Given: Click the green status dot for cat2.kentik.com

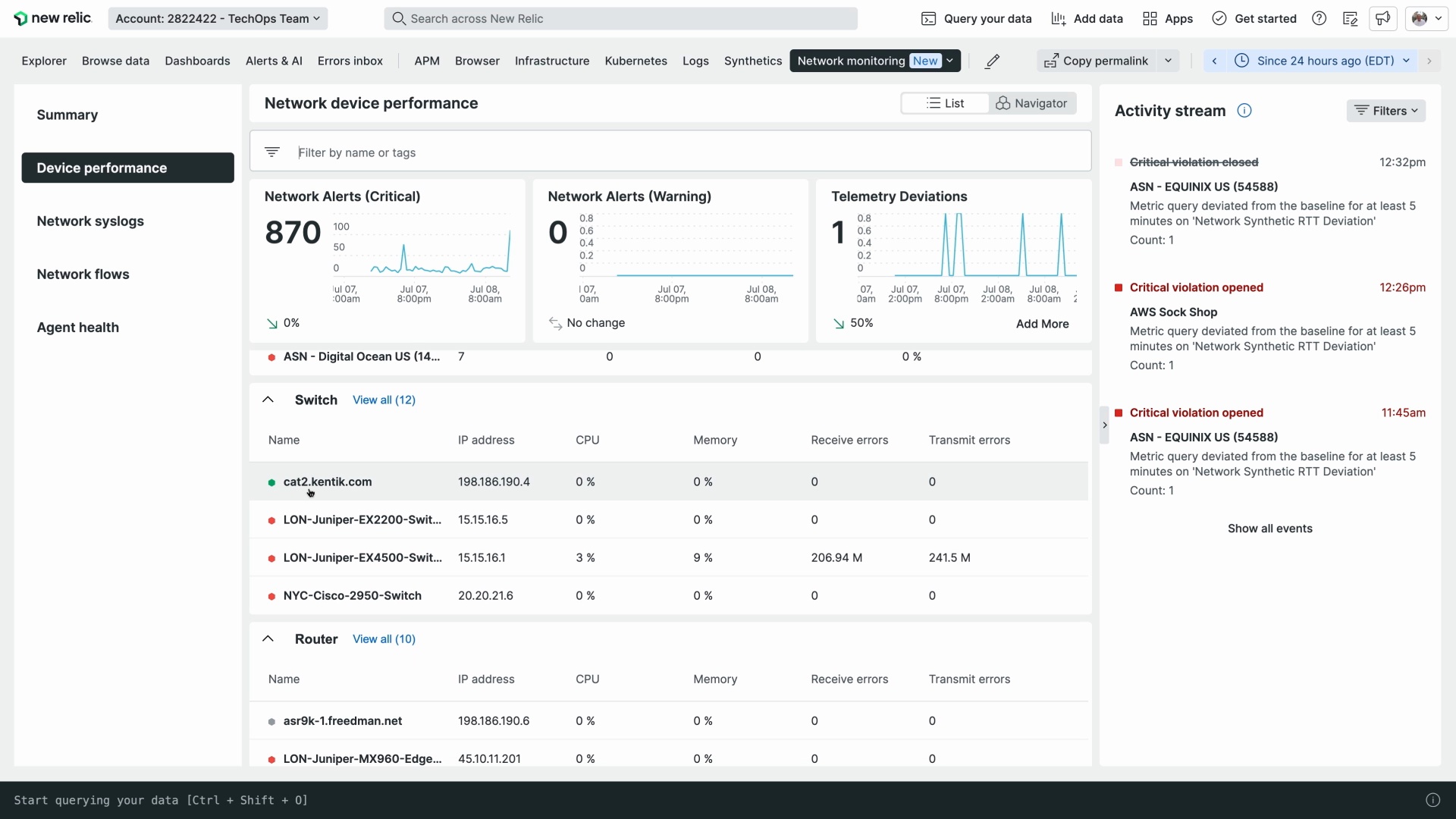Looking at the screenshot, I should [271, 482].
